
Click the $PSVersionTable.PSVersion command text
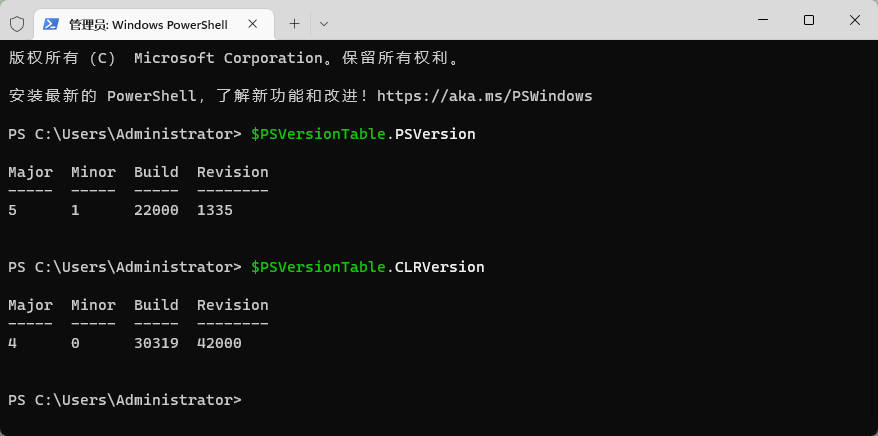pos(363,134)
